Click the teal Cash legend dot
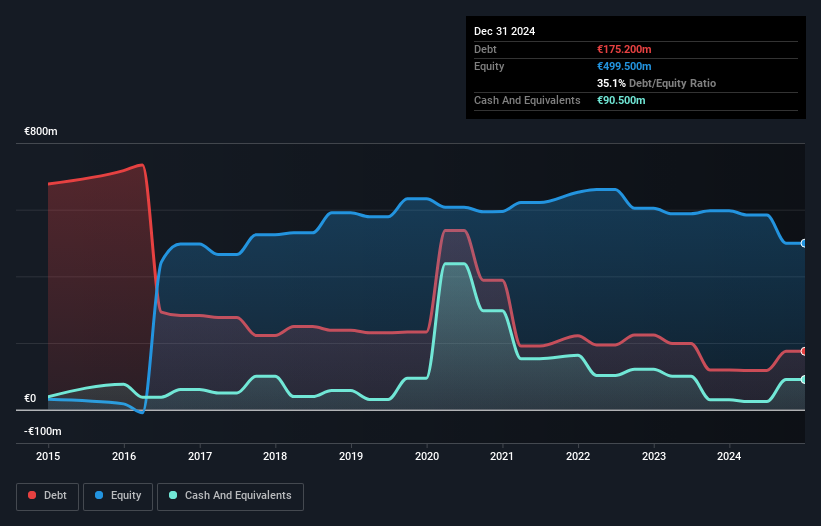821x526 pixels. click(x=173, y=495)
